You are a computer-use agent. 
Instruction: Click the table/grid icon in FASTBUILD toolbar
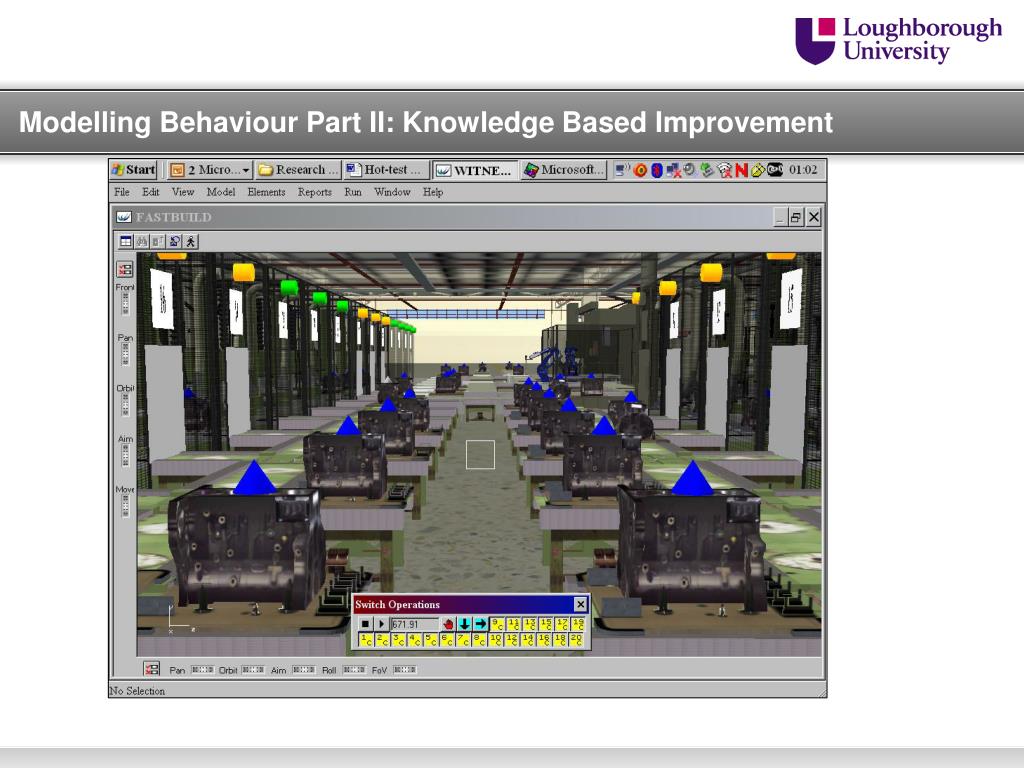click(x=126, y=241)
